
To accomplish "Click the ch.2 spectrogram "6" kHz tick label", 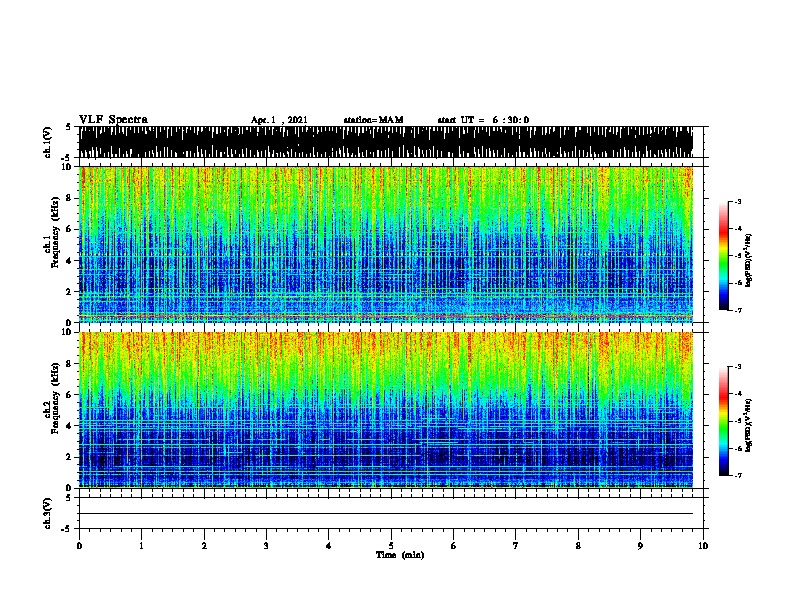I will 69,394.
